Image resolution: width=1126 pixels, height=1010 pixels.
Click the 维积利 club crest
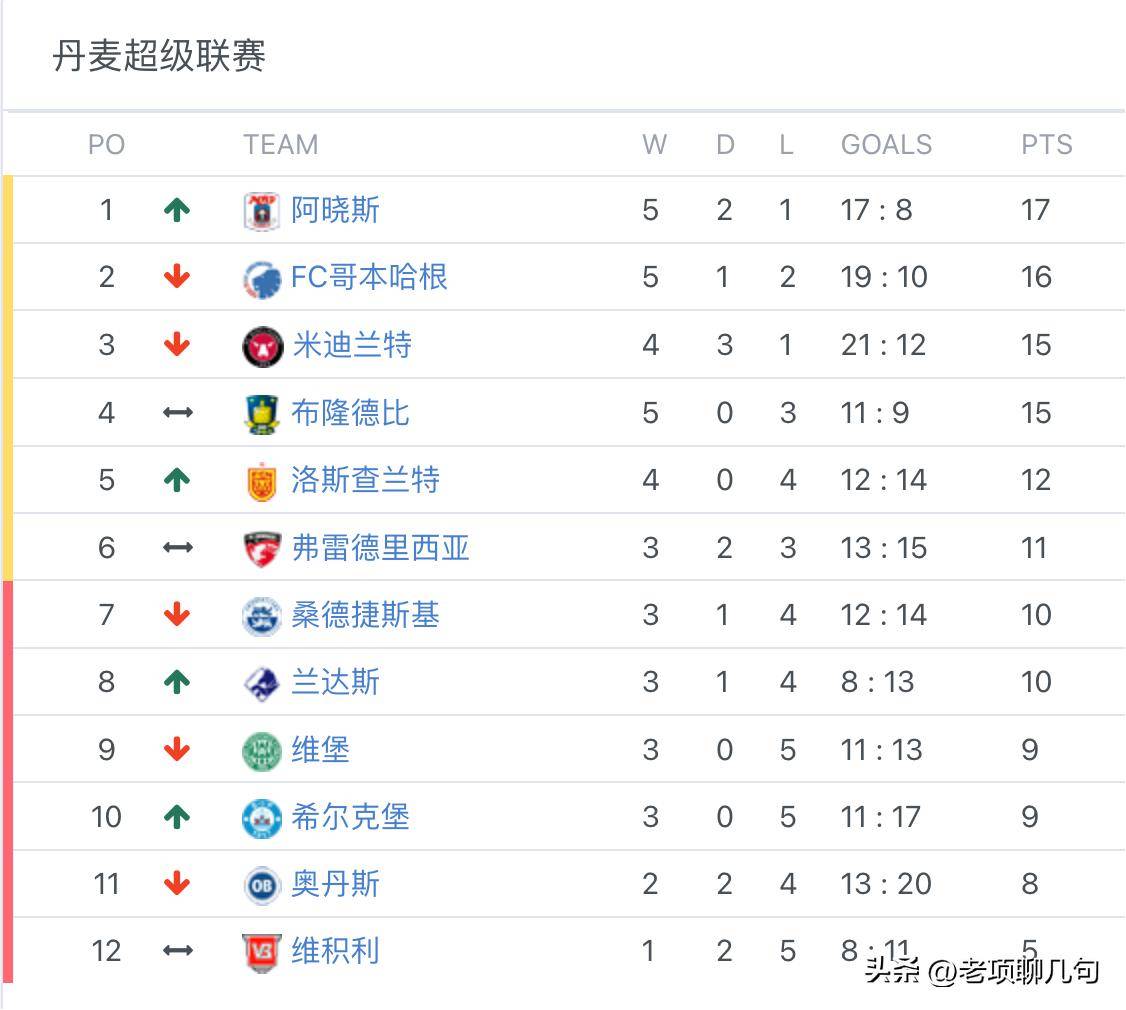(262, 951)
